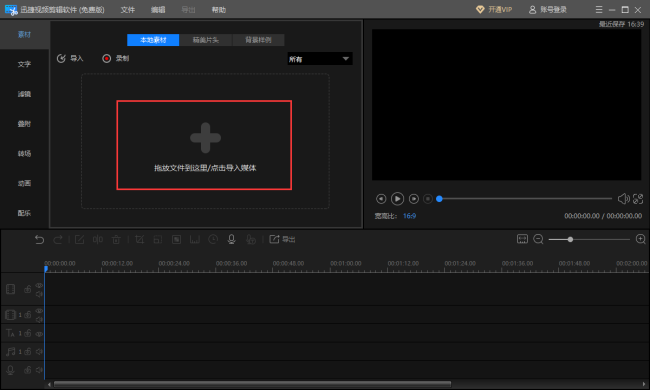Select the crop tool icon
This screenshot has width=650, height=390.
point(140,240)
